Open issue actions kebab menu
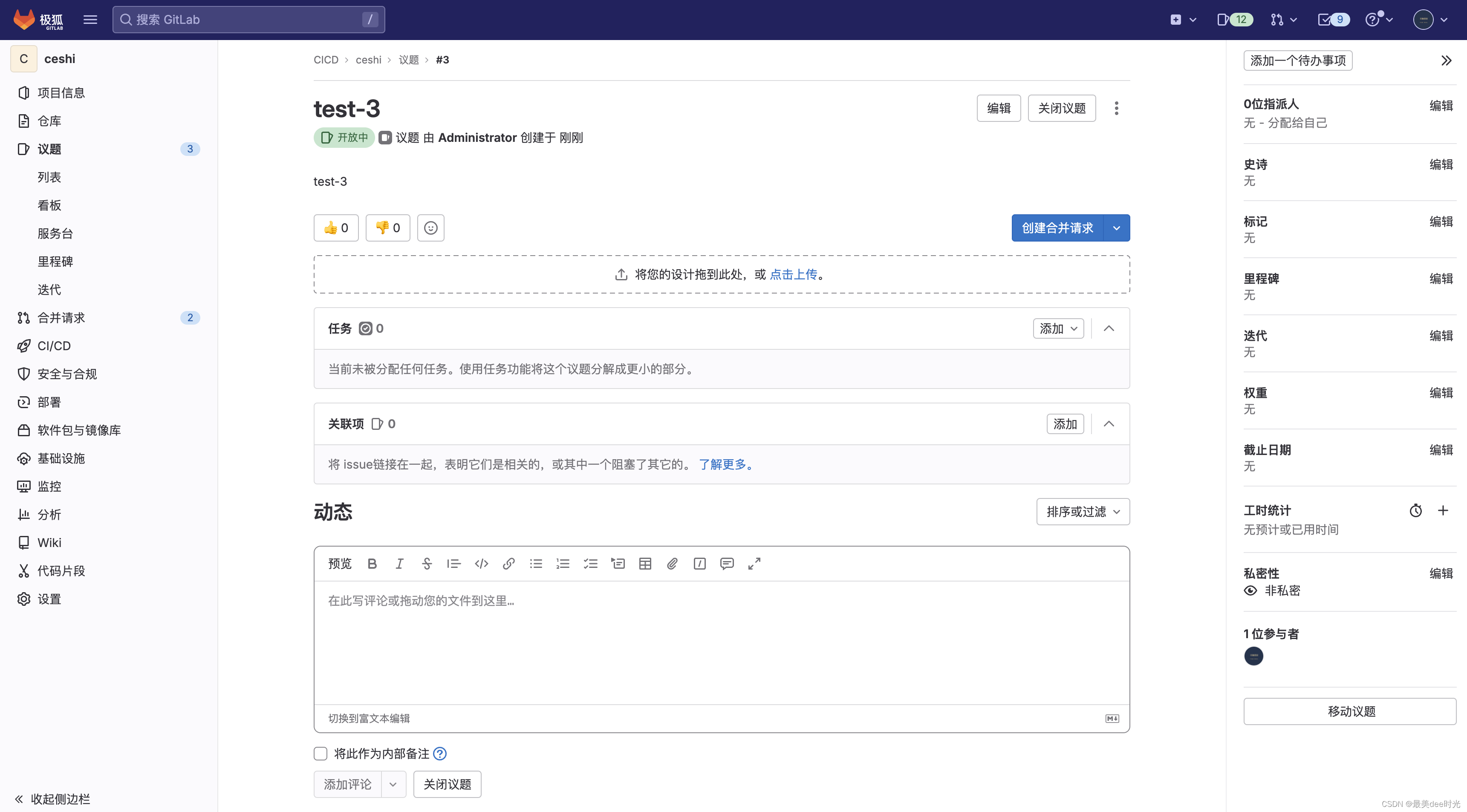 coord(1116,108)
